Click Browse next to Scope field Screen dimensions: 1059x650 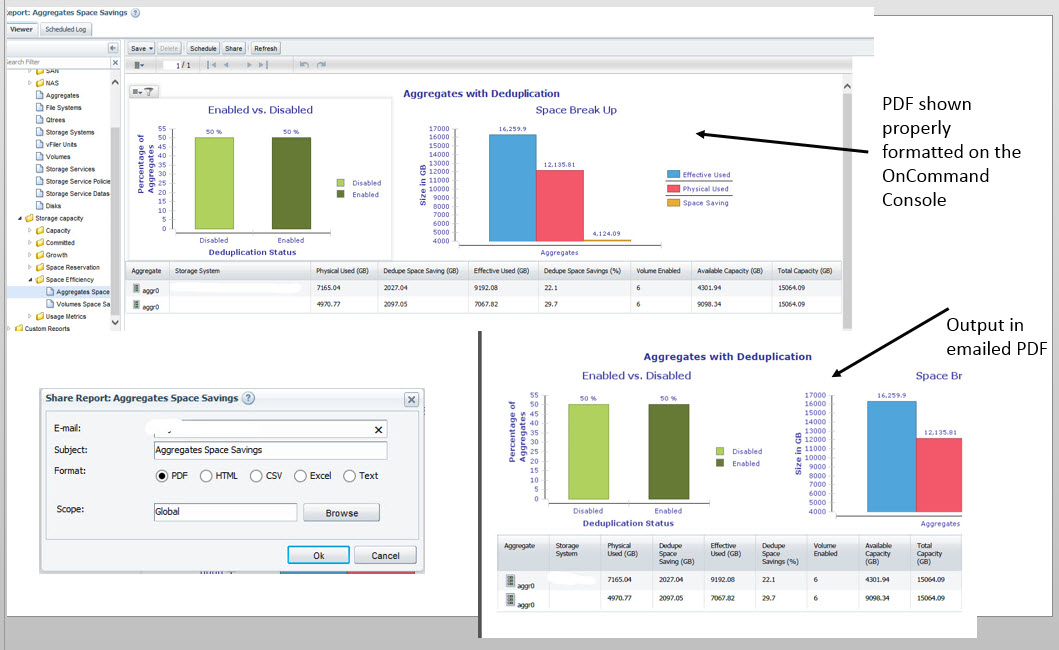pos(342,513)
